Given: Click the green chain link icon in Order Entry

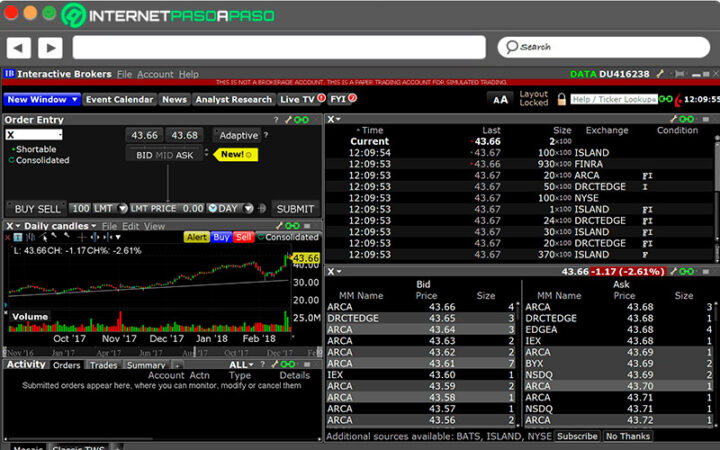Looking at the screenshot, I should [x=303, y=120].
